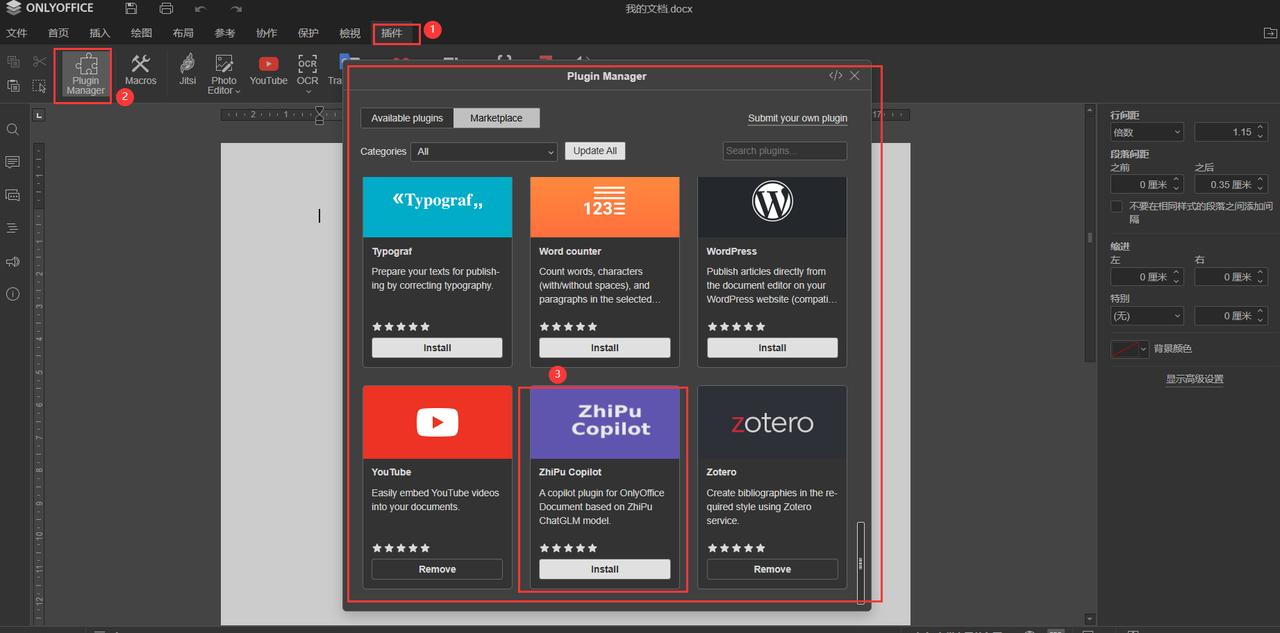This screenshot has height=633, width=1280.
Task: Switch to the 插件 tab
Action: (391, 33)
